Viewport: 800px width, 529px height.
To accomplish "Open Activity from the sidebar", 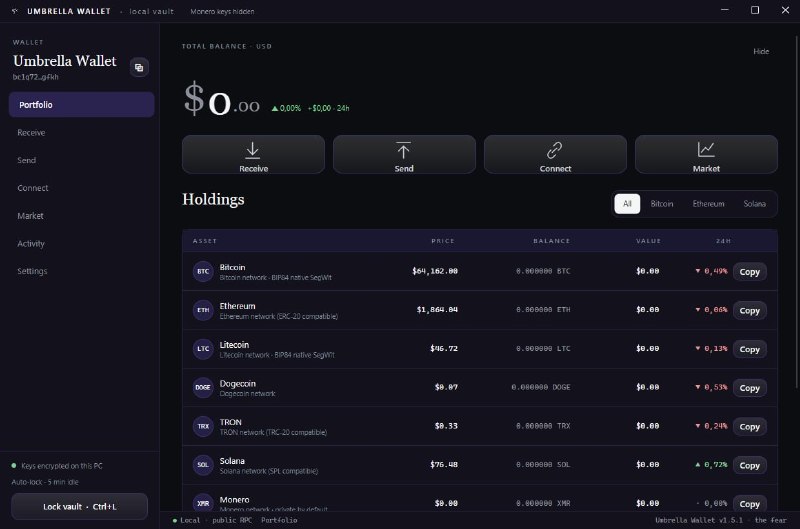I will click(31, 244).
